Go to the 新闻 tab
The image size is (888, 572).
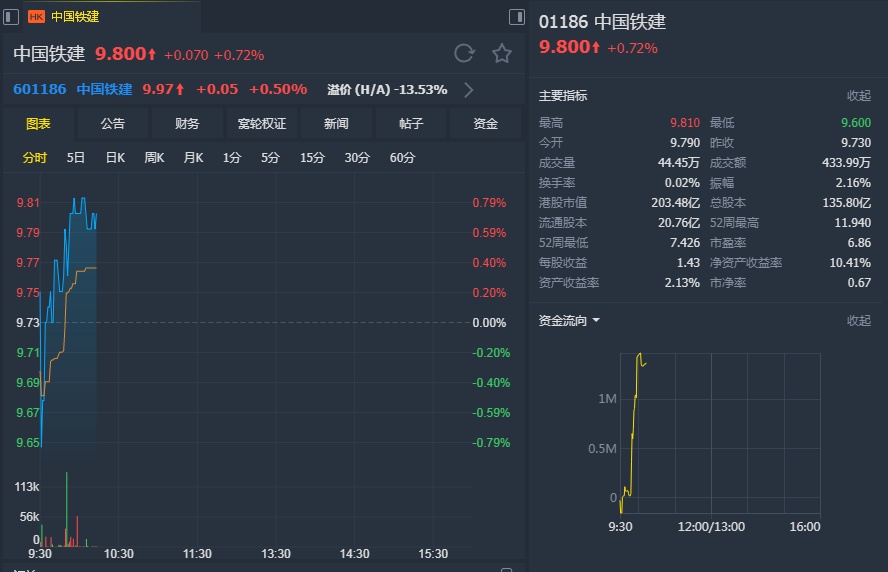click(336, 124)
